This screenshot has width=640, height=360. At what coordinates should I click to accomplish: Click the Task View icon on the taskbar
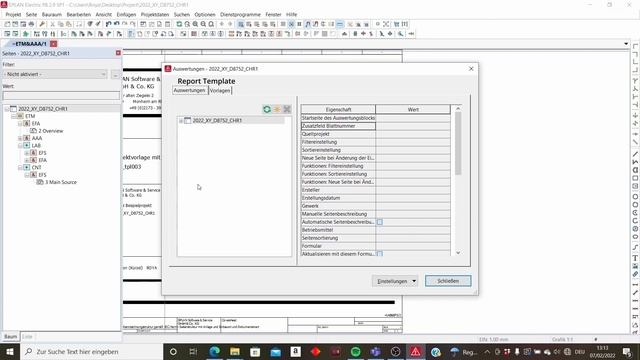193,351
